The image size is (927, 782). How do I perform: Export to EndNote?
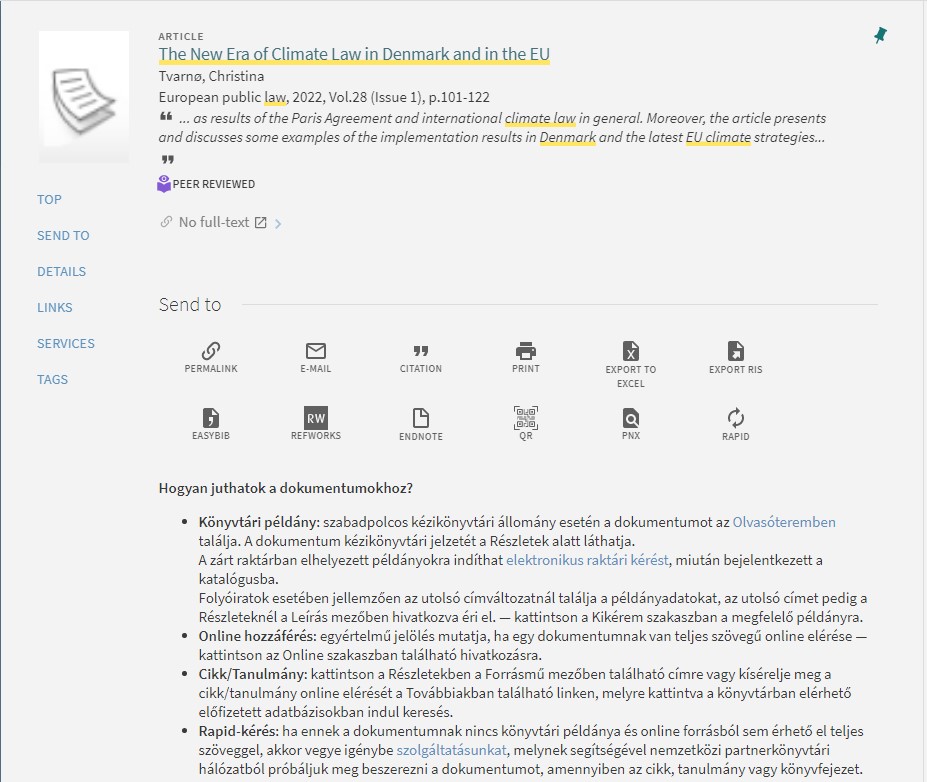421,419
